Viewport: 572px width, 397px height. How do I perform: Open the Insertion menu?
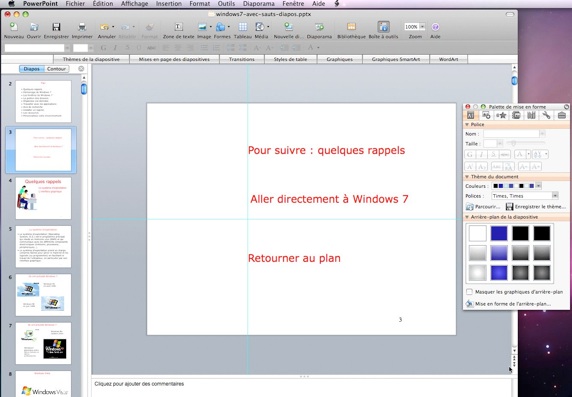pyautogui.click(x=169, y=4)
